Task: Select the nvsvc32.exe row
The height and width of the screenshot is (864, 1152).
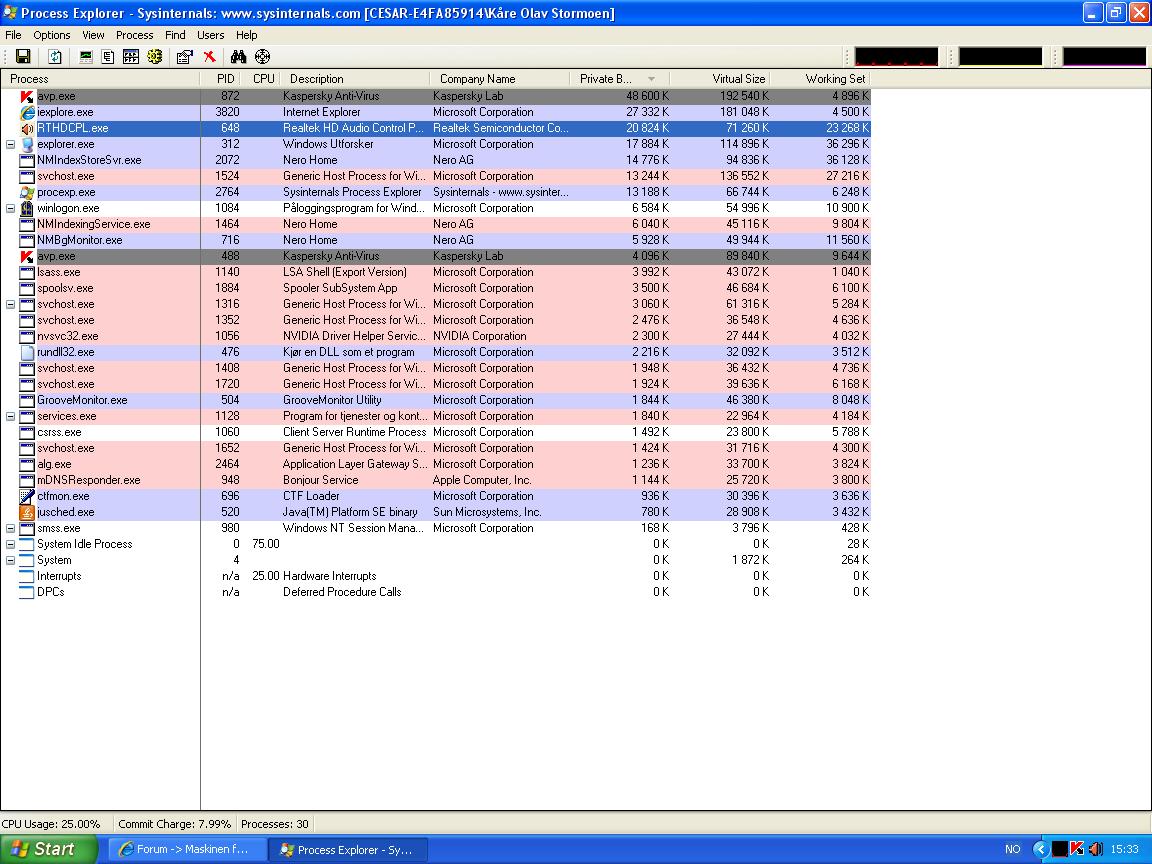Action: click(x=435, y=336)
